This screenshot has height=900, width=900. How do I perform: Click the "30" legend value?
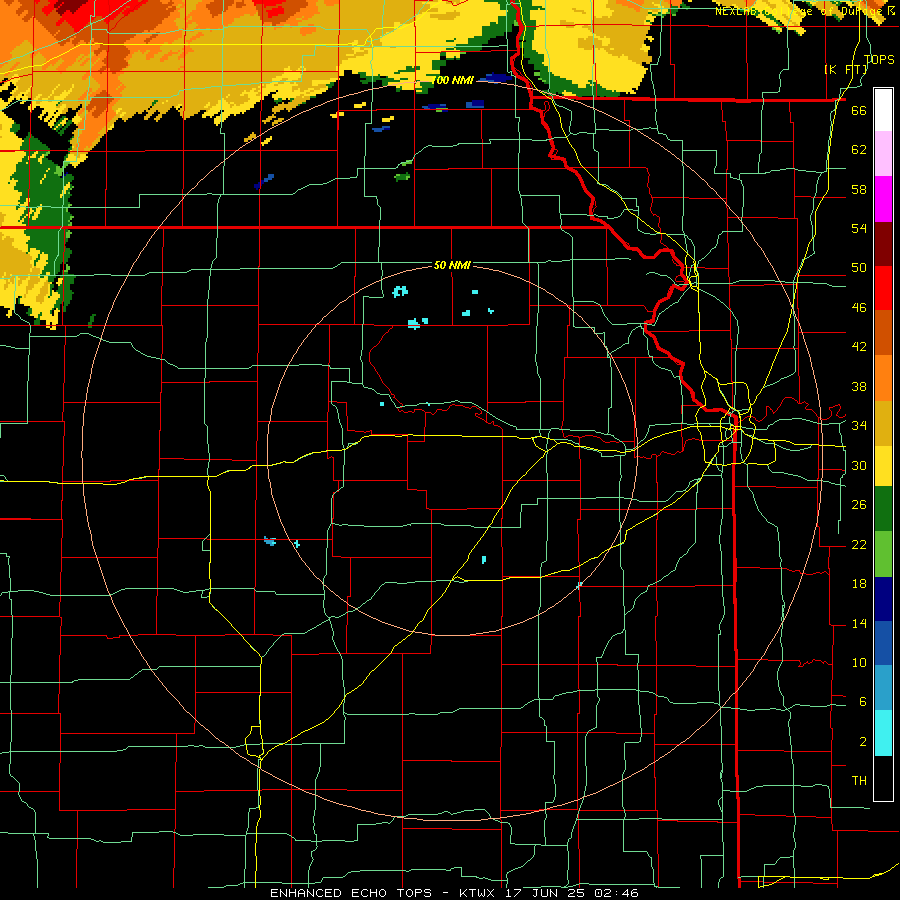point(859,465)
